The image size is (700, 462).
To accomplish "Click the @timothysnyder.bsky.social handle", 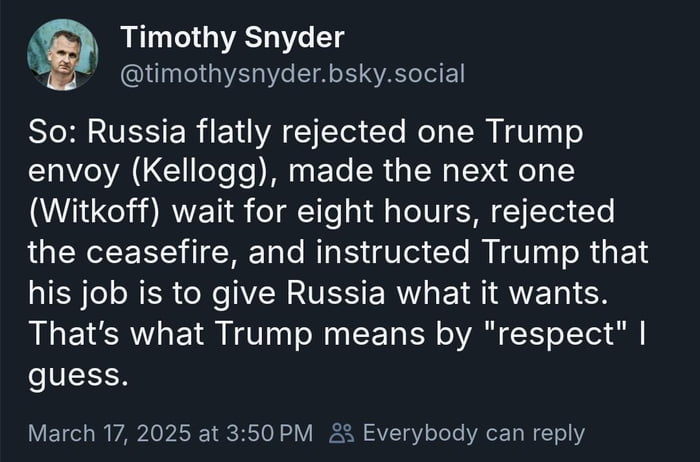I will click(292, 74).
